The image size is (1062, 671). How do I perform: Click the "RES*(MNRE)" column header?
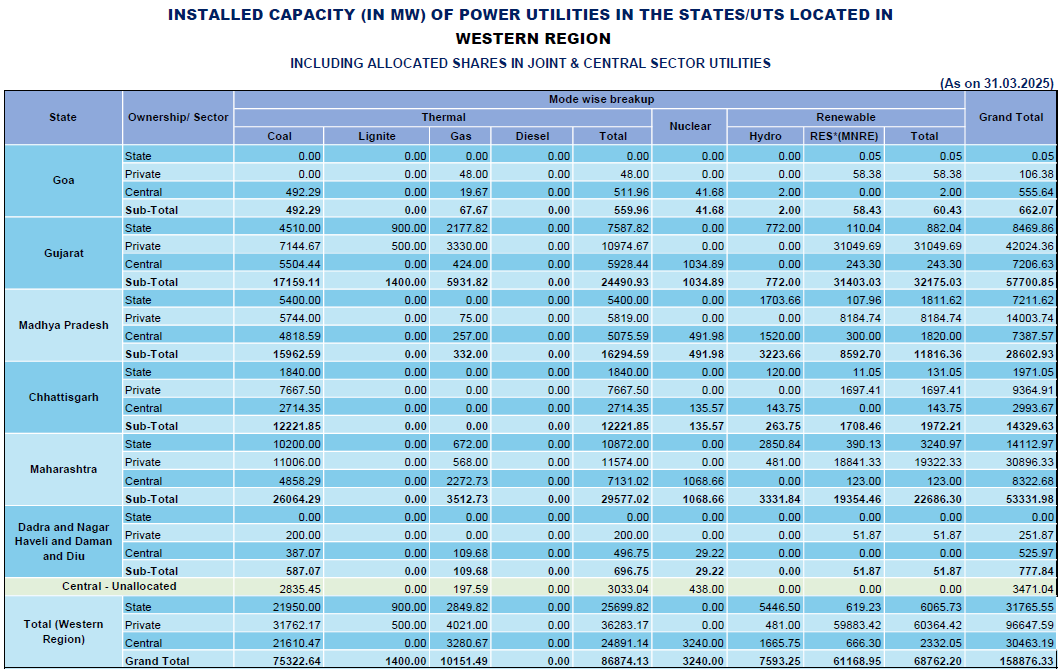pos(844,136)
